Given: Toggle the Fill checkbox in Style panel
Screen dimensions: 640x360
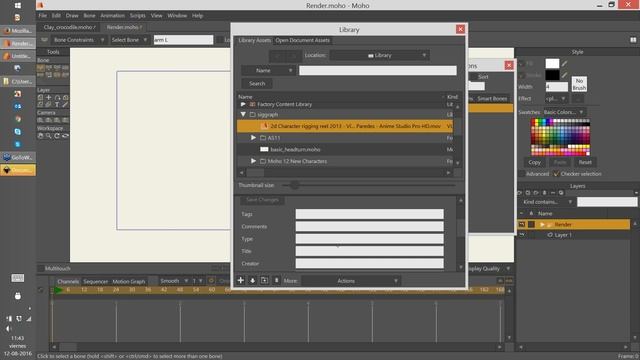Looking at the screenshot, I should (521, 64).
